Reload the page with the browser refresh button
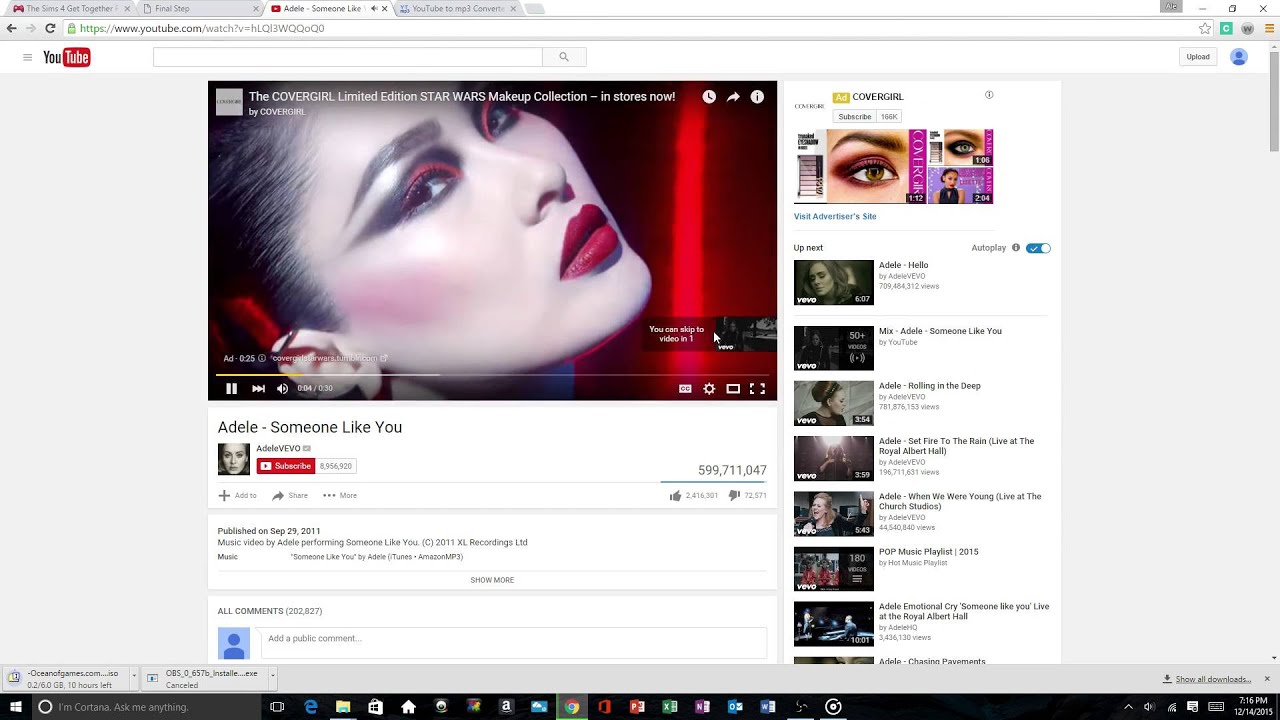The image size is (1280, 720). click(50, 29)
